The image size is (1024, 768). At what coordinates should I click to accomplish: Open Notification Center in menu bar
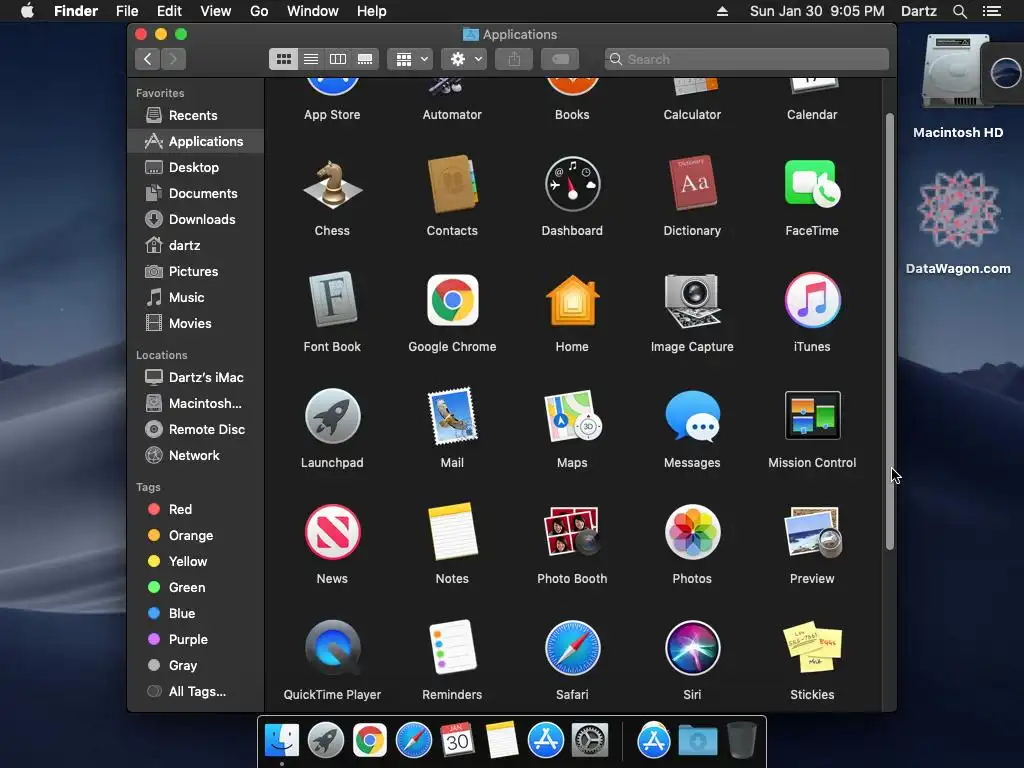coord(992,11)
